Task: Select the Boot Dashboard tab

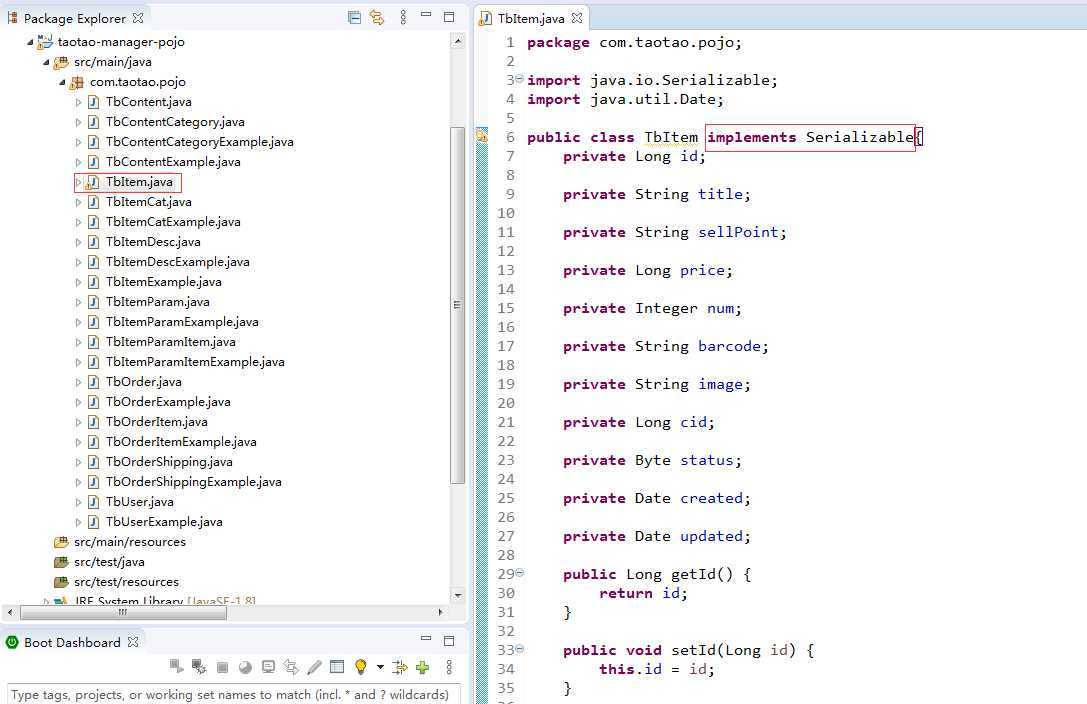Action: [x=71, y=642]
